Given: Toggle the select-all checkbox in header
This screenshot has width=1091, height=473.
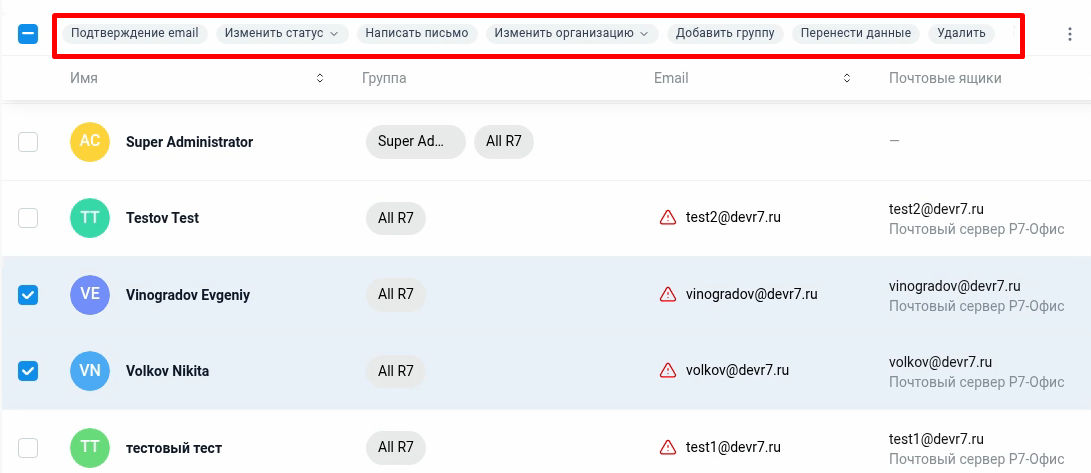Looking at the screenshot, I should (28, 33).
